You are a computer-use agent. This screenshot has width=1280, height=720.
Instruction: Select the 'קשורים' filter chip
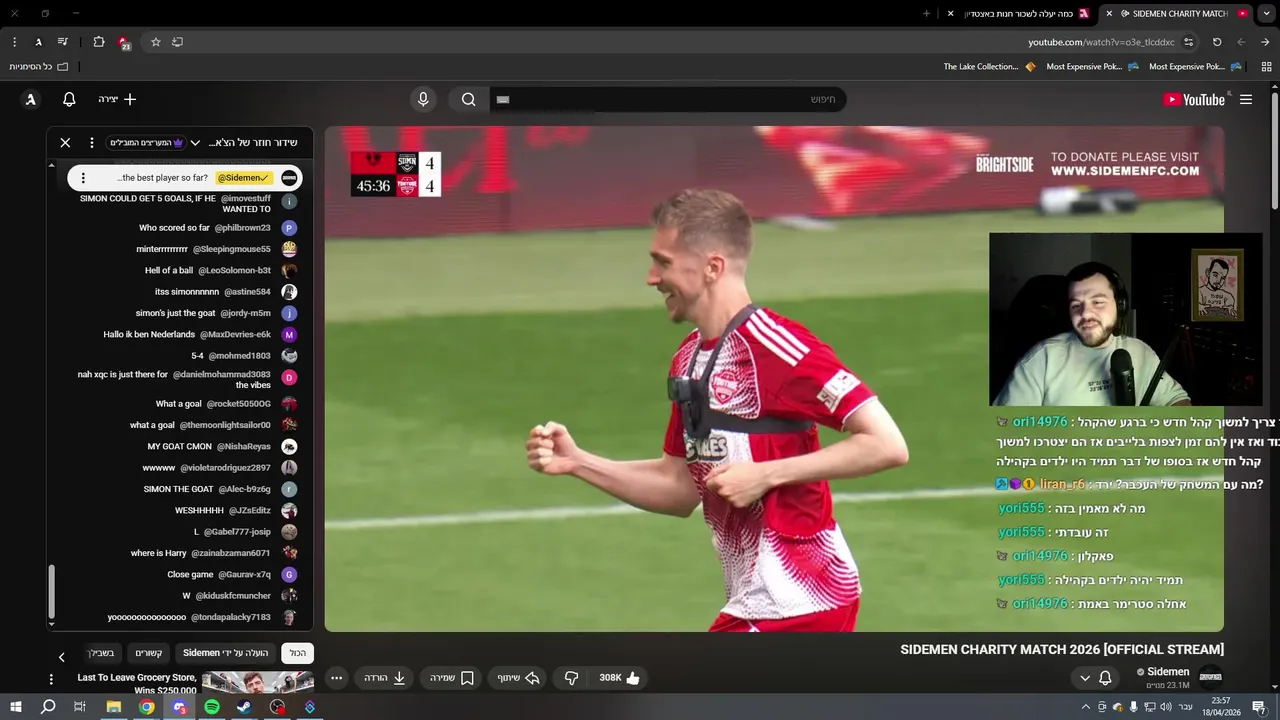coord(149,653)
